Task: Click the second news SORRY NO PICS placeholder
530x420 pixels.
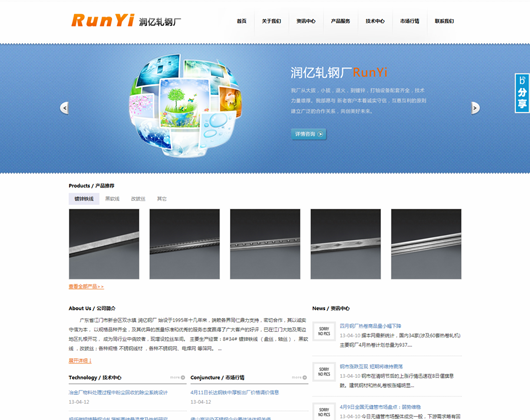Action: [x=324, y=372]
